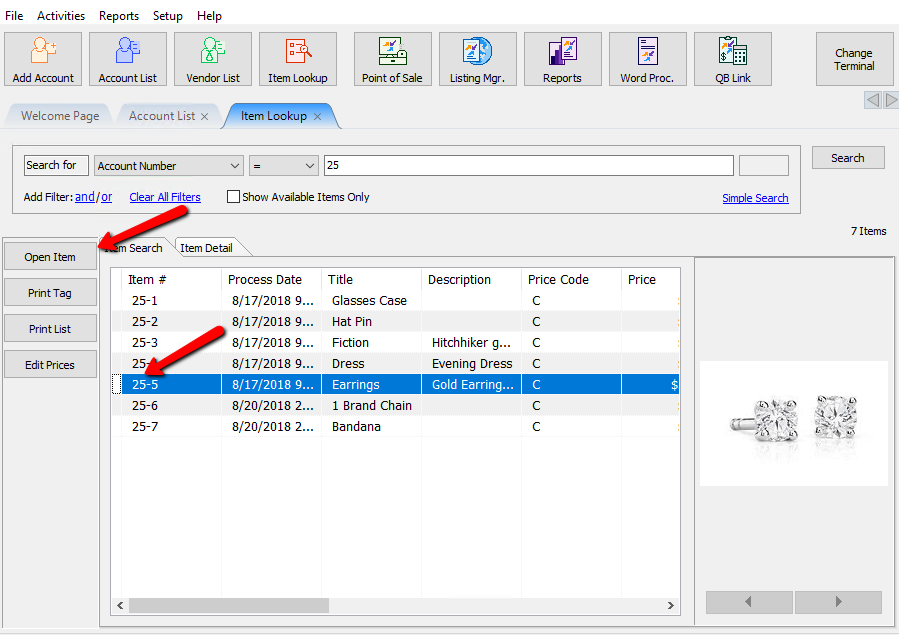
Task: Switch to the Item Detail tab
Action: 206,248
